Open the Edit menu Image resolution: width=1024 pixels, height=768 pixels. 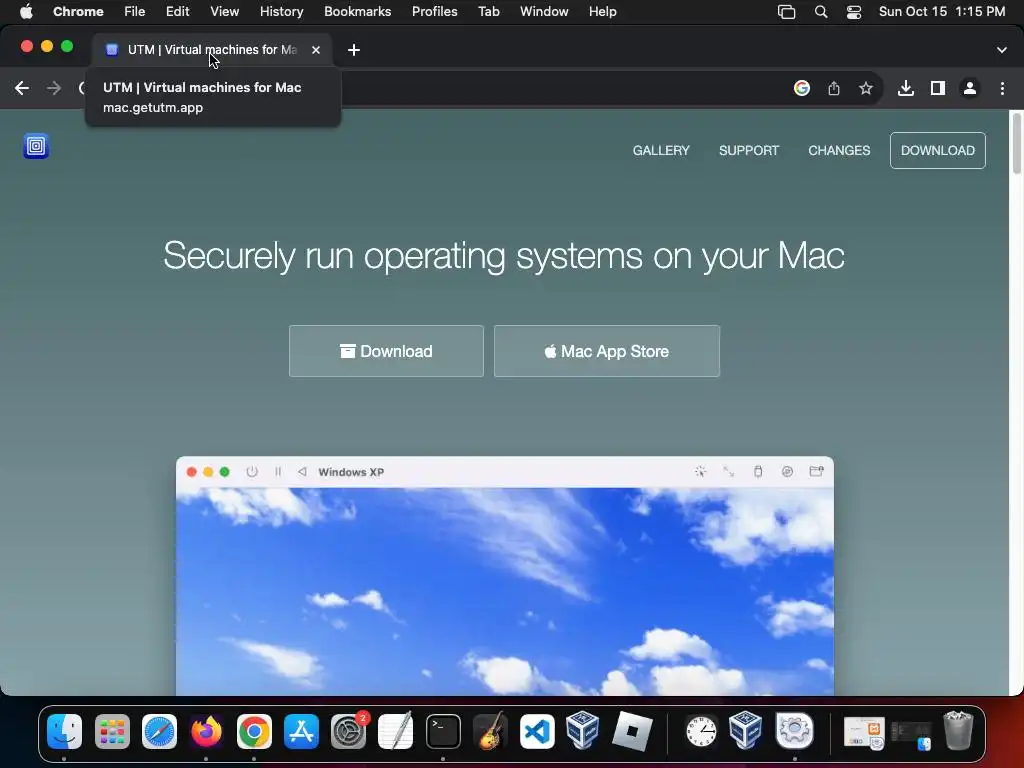178,12
